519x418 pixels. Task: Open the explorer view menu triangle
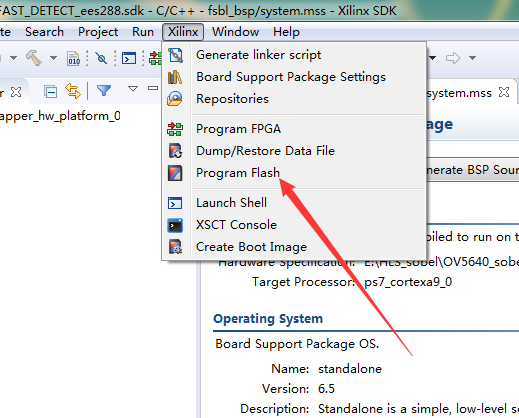coord(133,88)
